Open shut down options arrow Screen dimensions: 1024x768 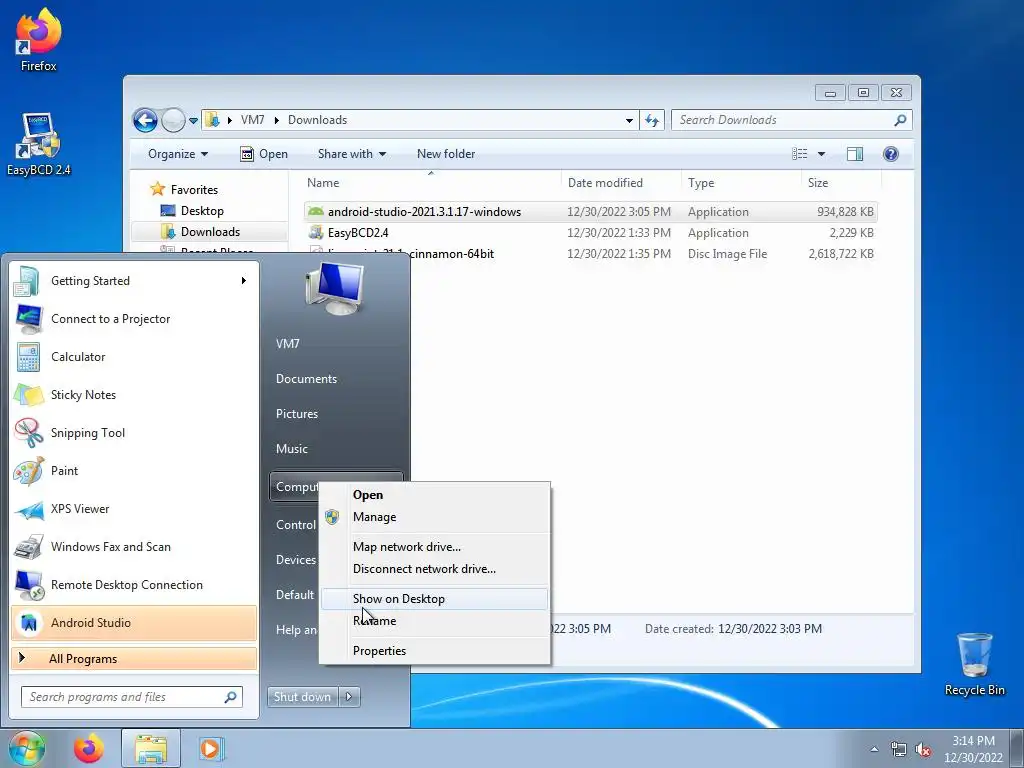click(349, 697)
